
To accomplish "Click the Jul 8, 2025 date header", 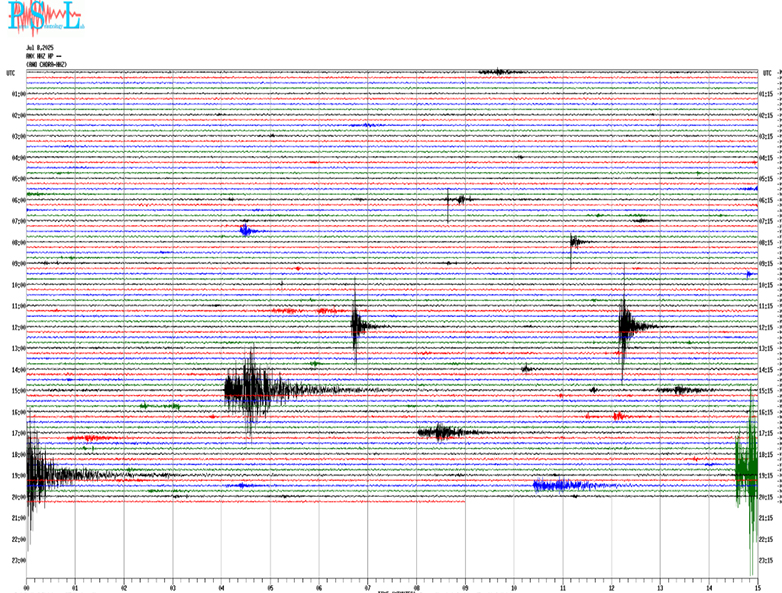I will coord(40,49).
